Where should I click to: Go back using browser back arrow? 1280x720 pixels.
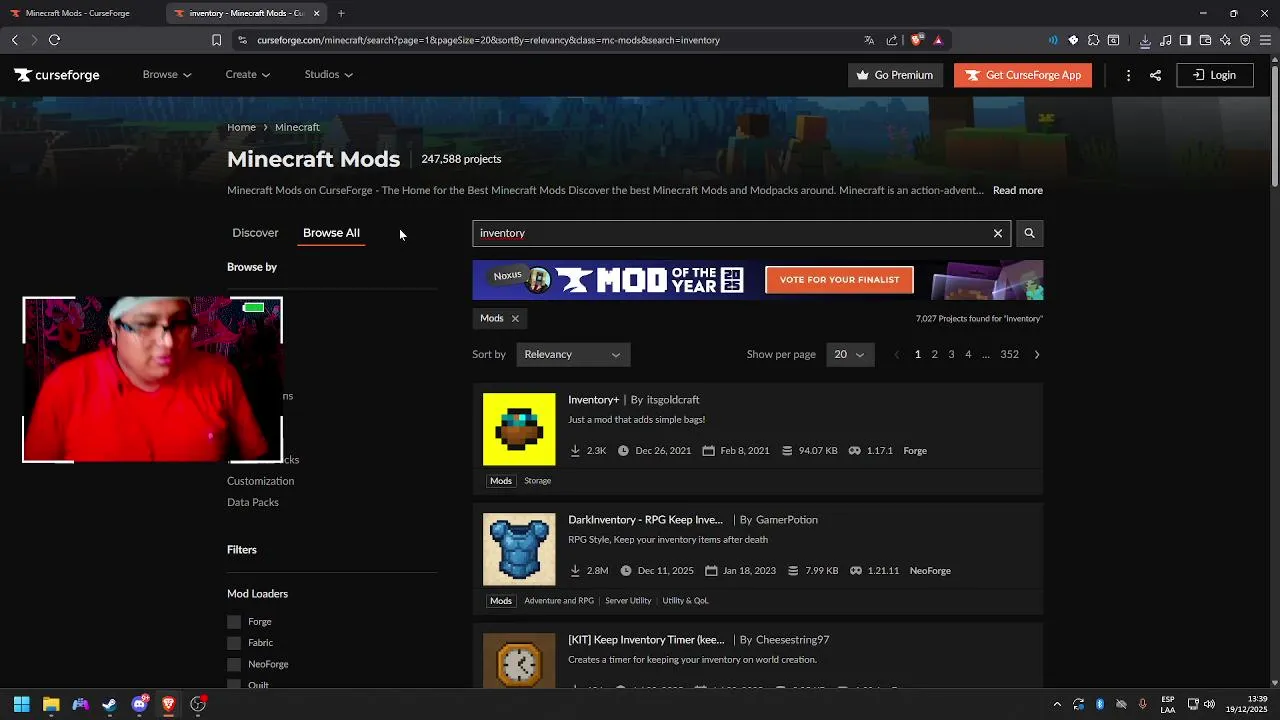tap(14, 40)
